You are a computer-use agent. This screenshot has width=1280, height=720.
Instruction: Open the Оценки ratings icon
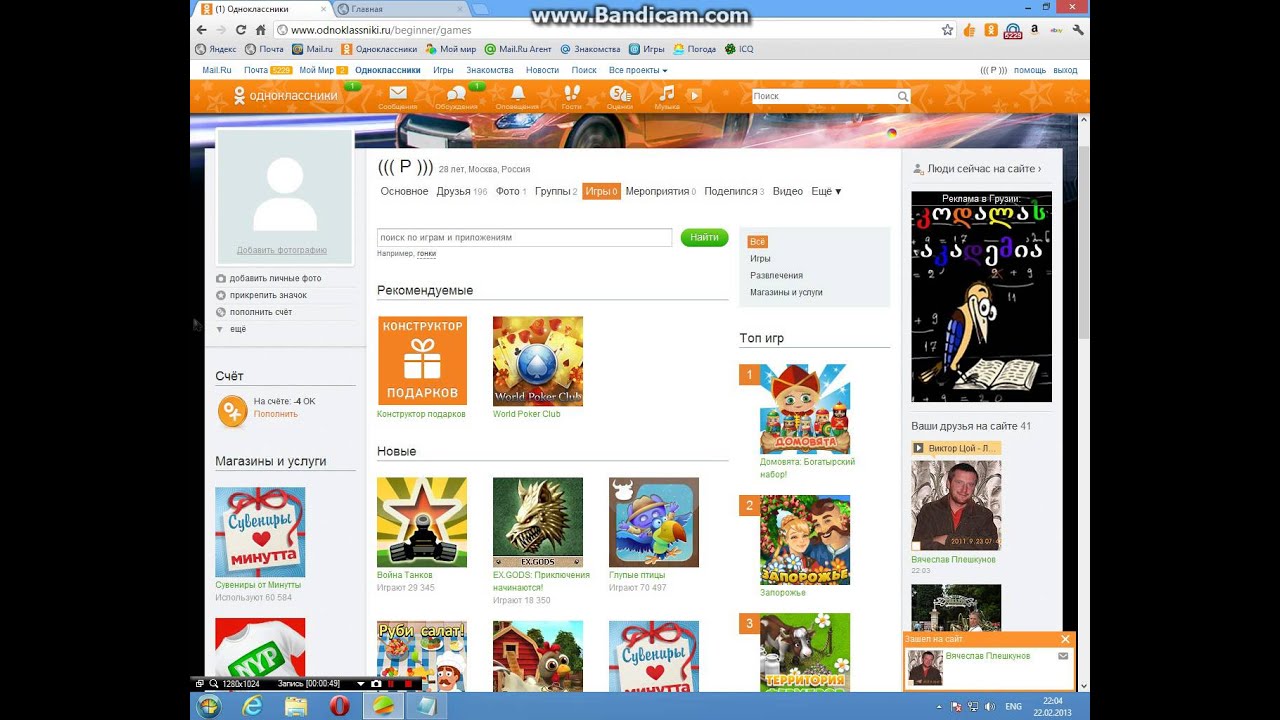pos(620,93)
